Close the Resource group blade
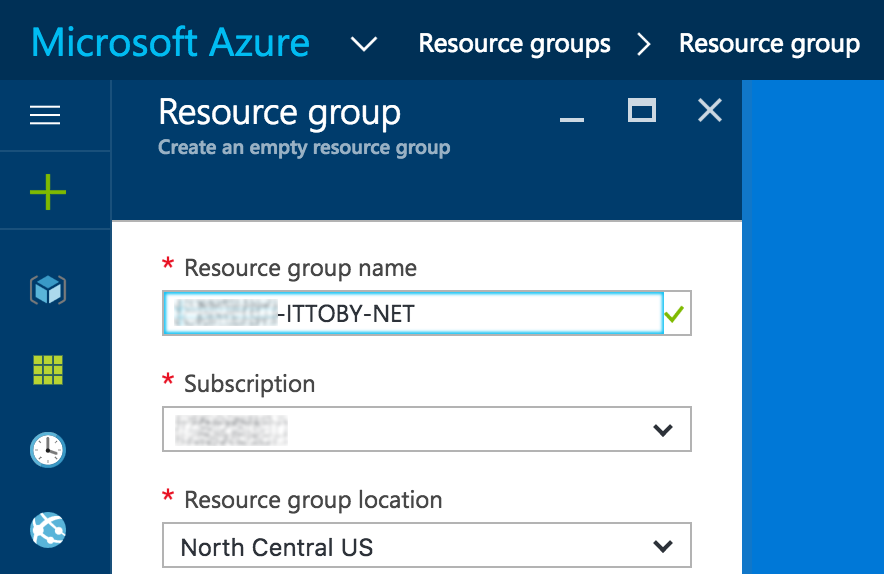 709,110
